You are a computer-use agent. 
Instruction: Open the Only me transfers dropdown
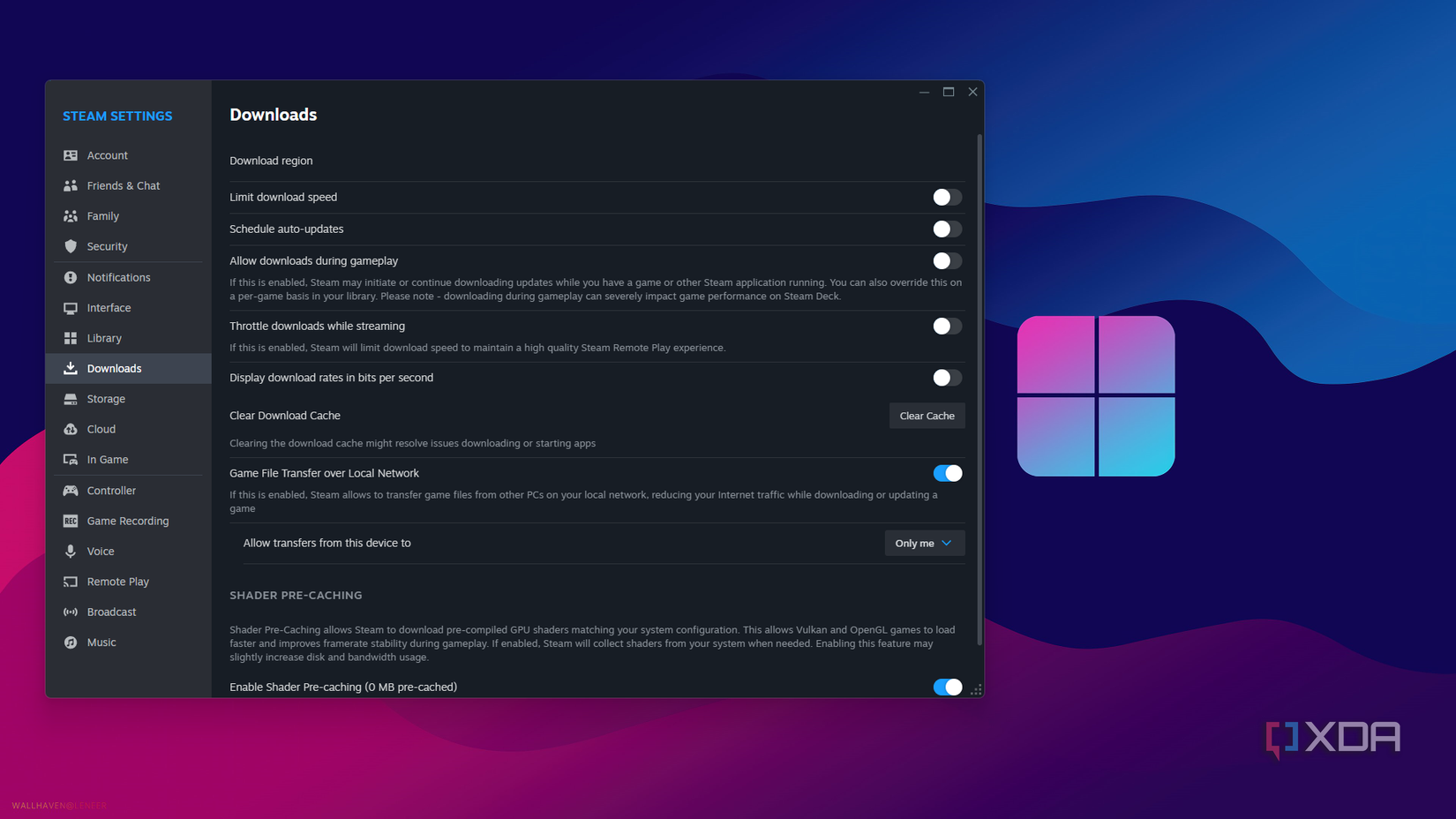(x=924, y=543)
